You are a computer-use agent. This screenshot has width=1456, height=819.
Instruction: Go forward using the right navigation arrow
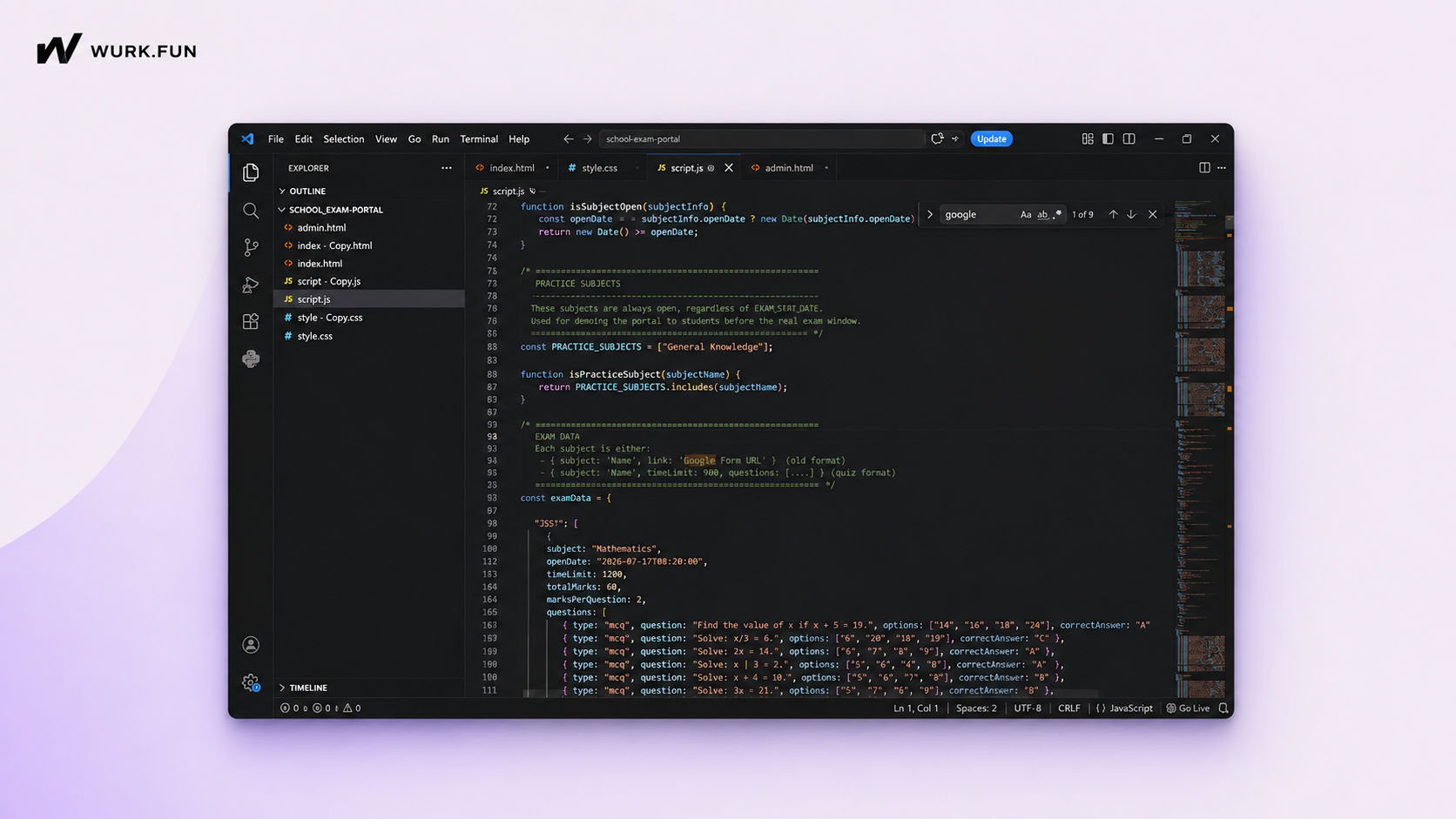588,139
